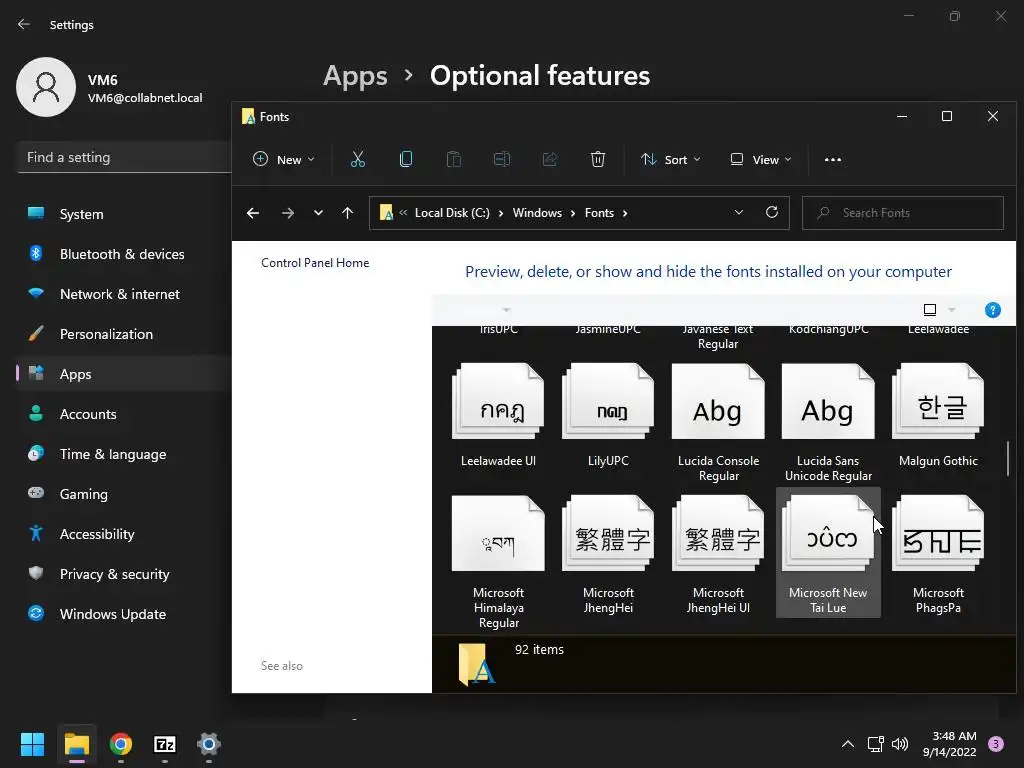
Task: Open the Sort dropdown
Action: [671, 159]
